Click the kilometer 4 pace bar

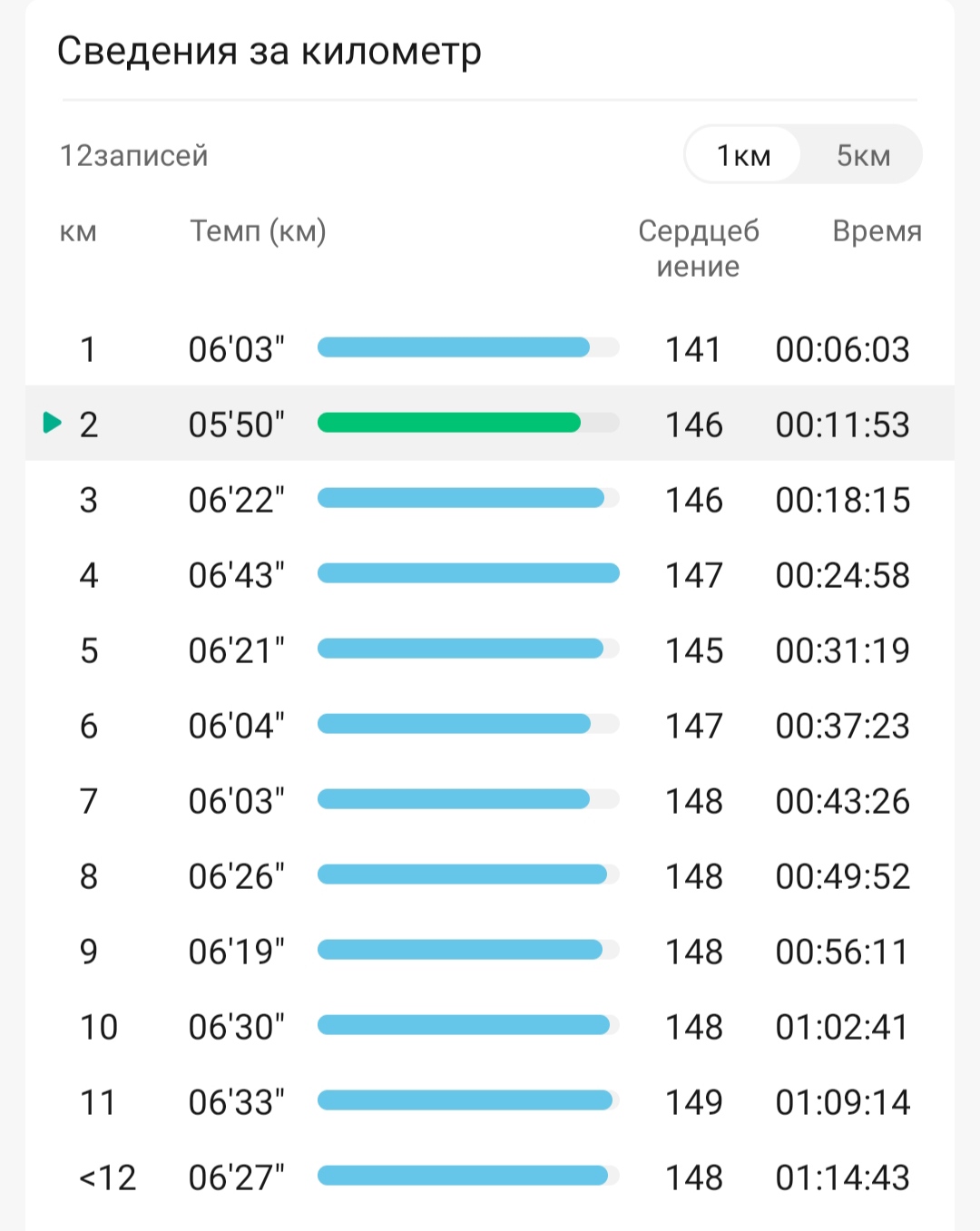click(x=468, y=573)
